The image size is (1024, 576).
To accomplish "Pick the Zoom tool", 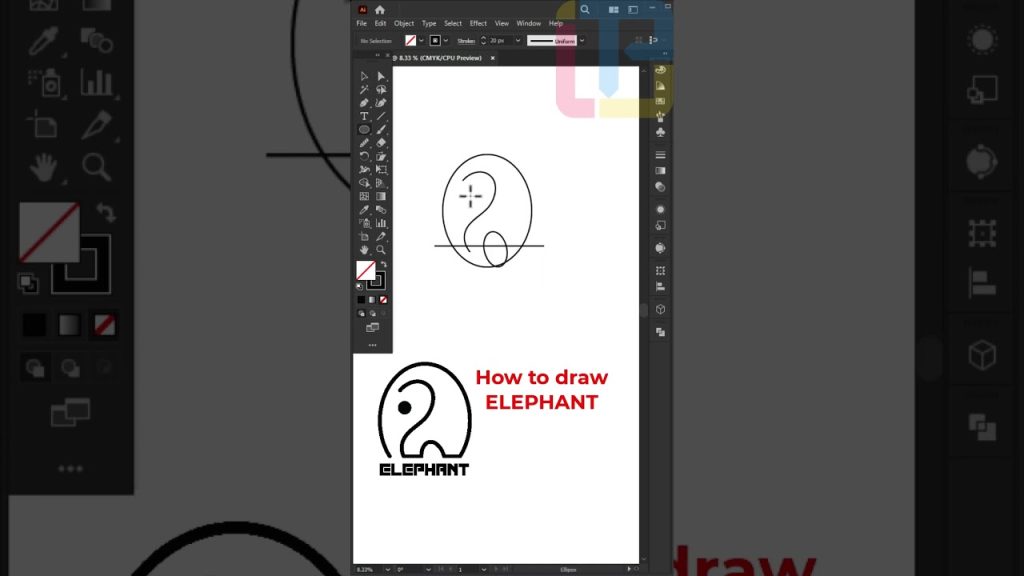I will pyautogui.click(x=381, y=250).
